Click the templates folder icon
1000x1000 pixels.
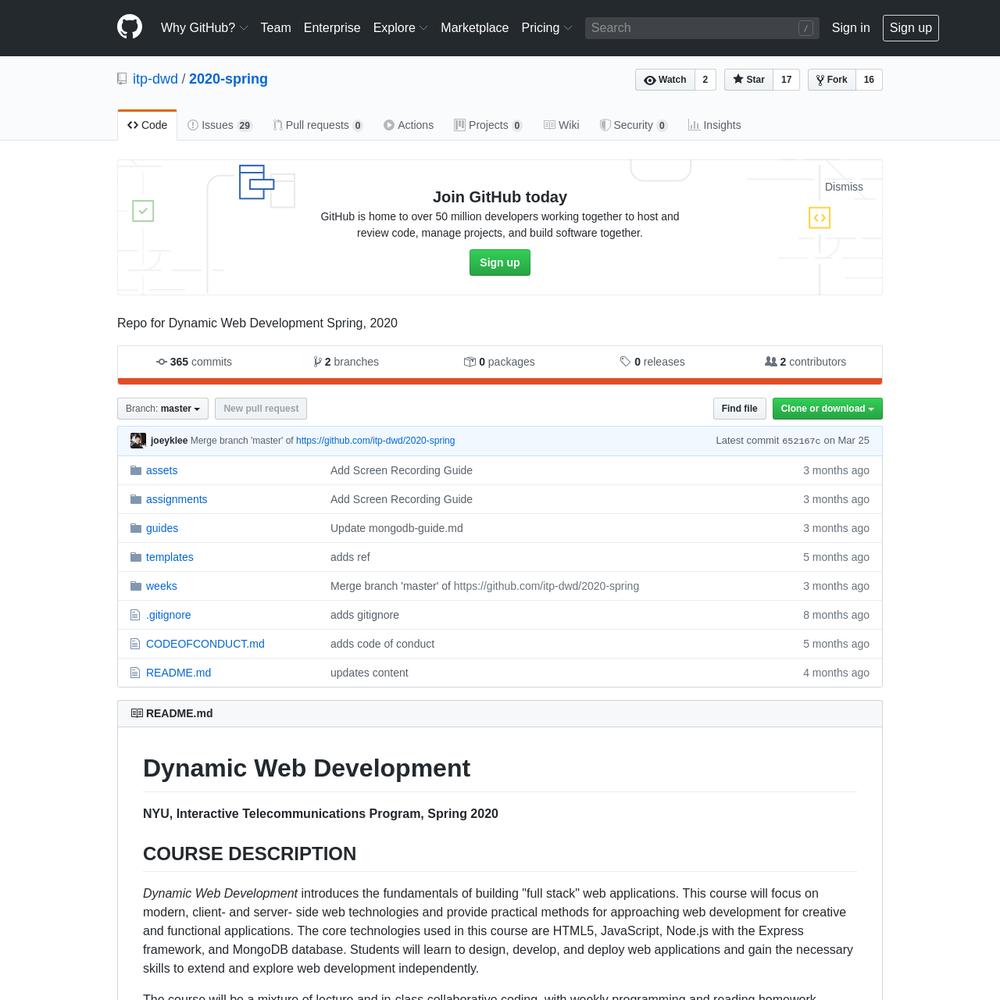[135, 557]
